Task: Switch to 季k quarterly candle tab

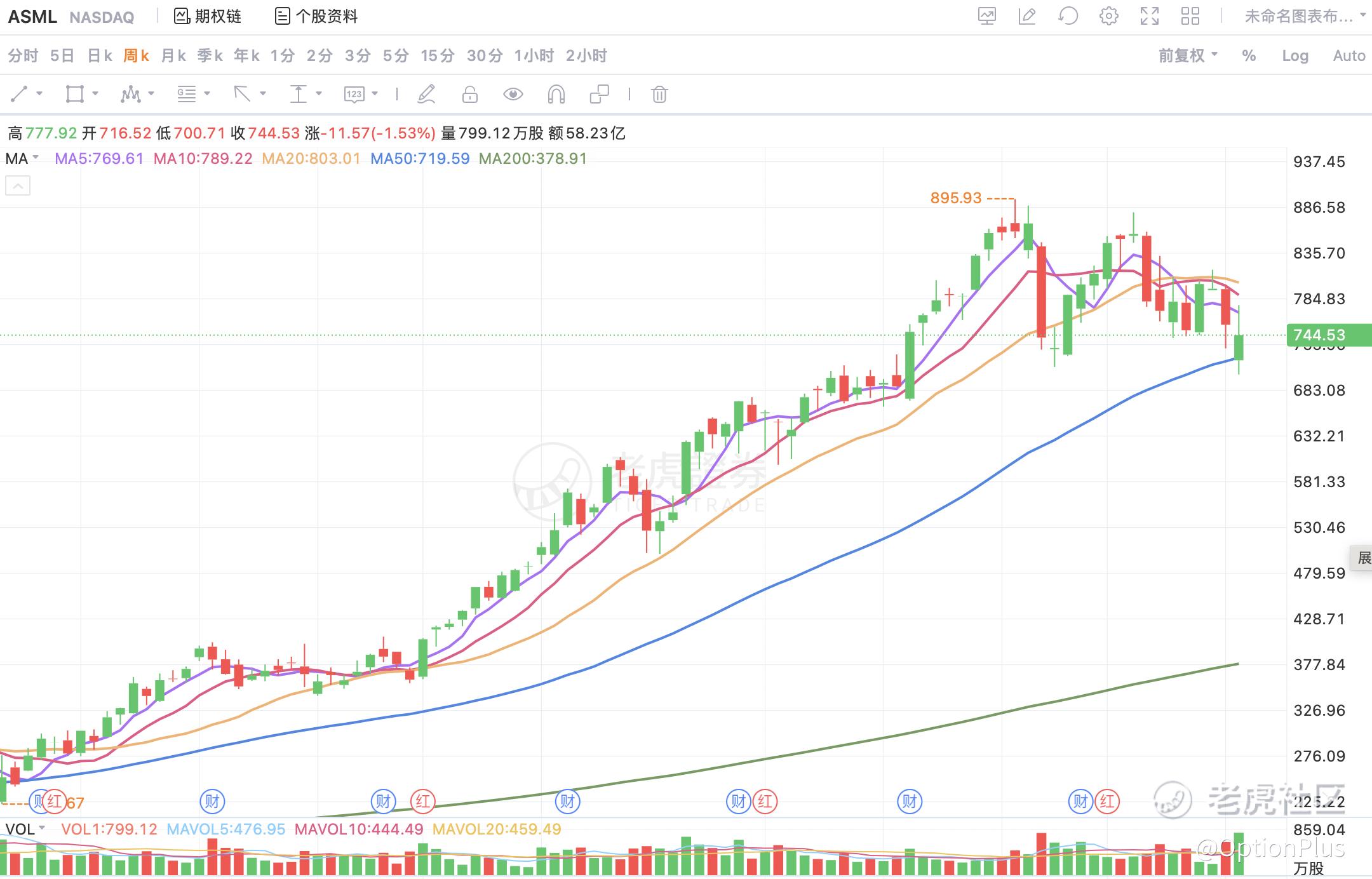Action: (210, 56)
